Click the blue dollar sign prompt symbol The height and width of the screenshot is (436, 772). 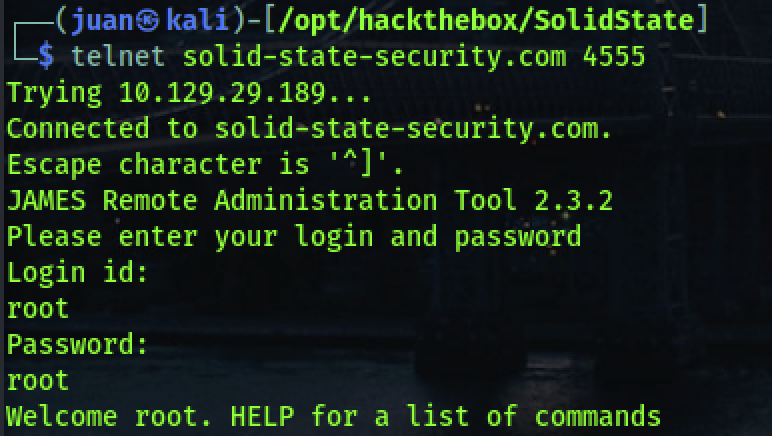(45, 55)
